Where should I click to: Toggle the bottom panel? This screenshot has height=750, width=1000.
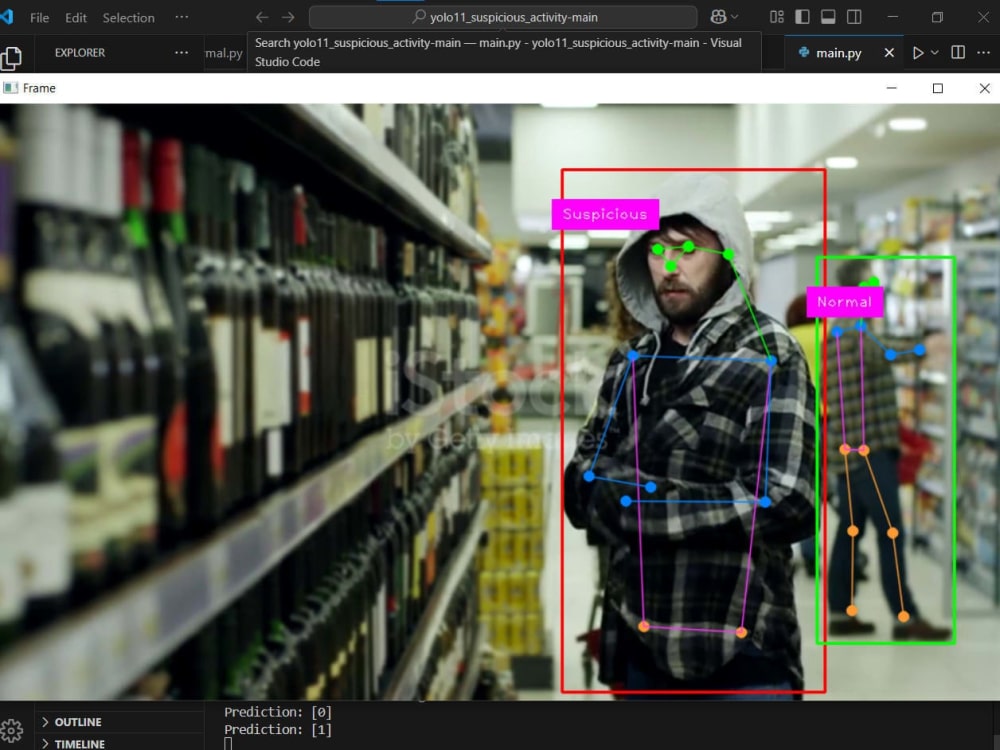click(x=828, y=17)
